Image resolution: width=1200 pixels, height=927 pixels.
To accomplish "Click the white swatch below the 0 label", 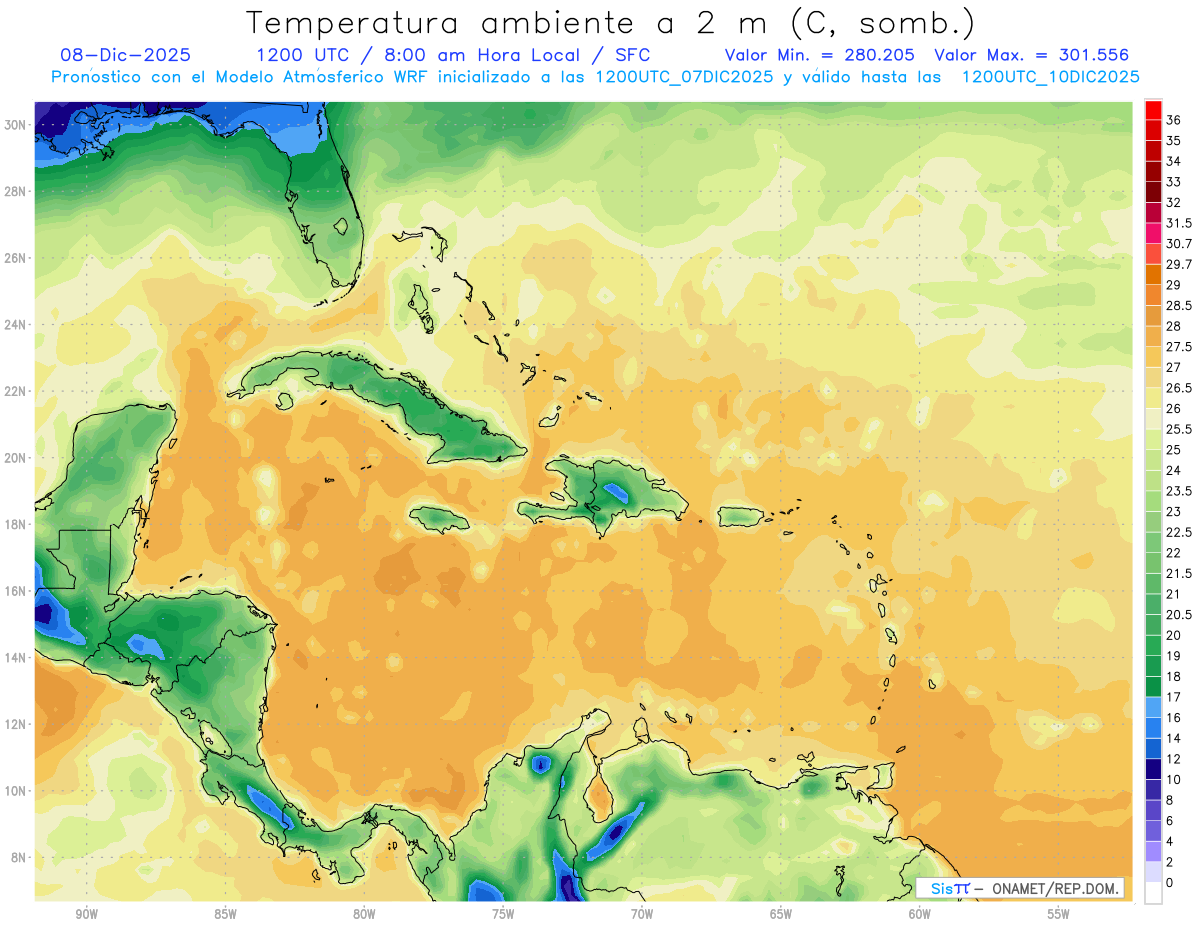I will [1153, 893].
